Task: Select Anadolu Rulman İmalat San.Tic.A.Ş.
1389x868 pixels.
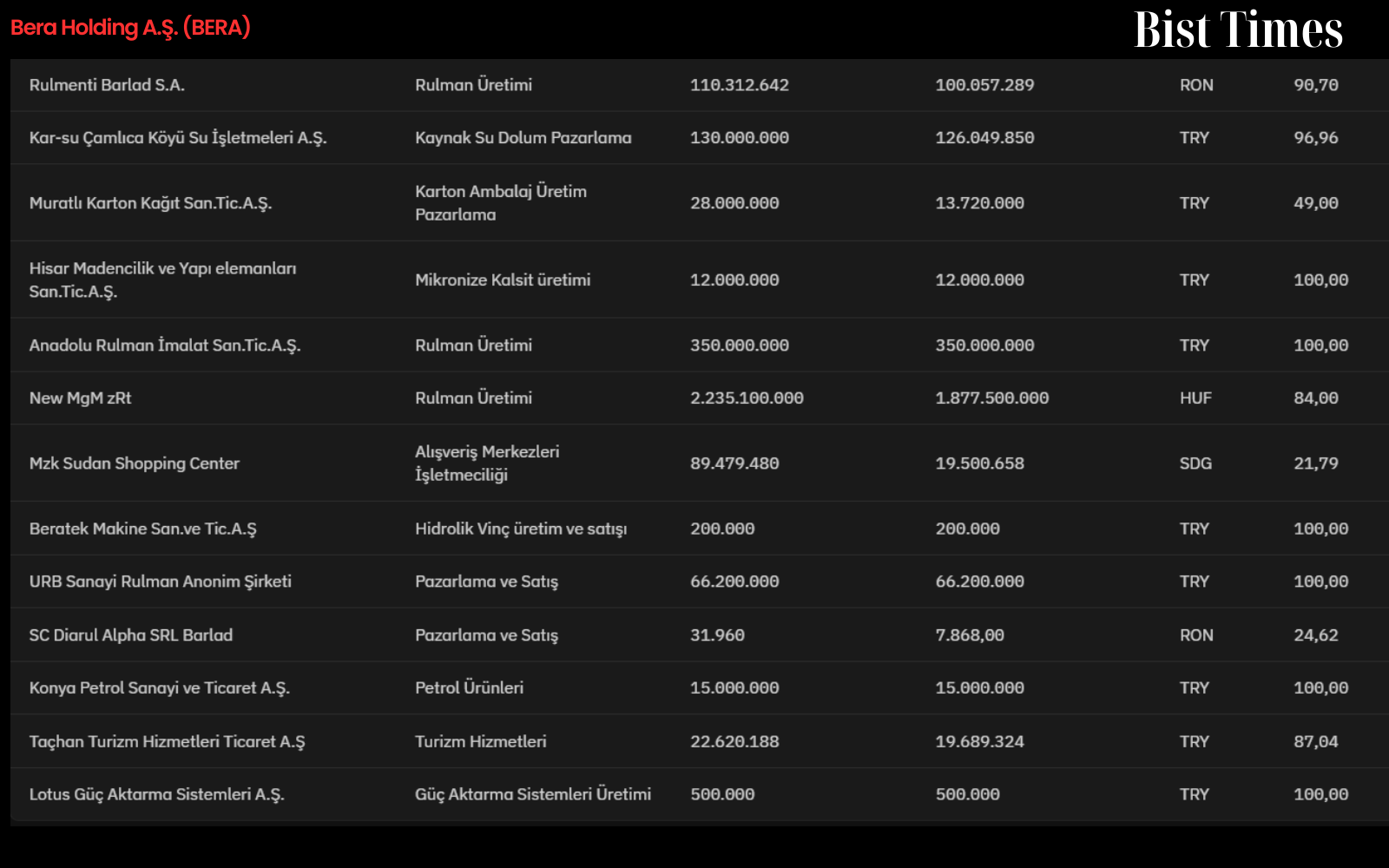Action: 165,345
